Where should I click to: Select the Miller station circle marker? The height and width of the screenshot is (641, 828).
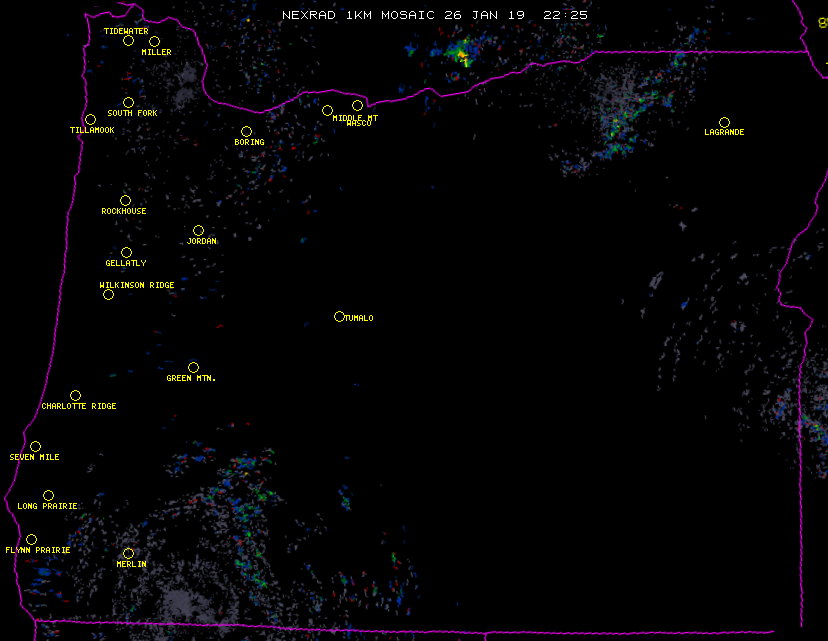(x=154, y=41)
